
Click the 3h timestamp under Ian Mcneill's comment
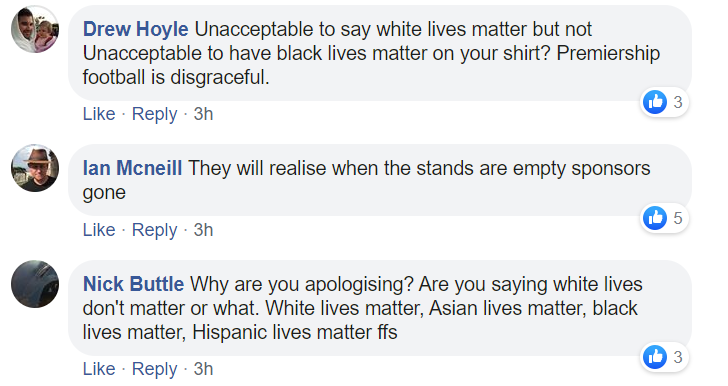(203, 230)
